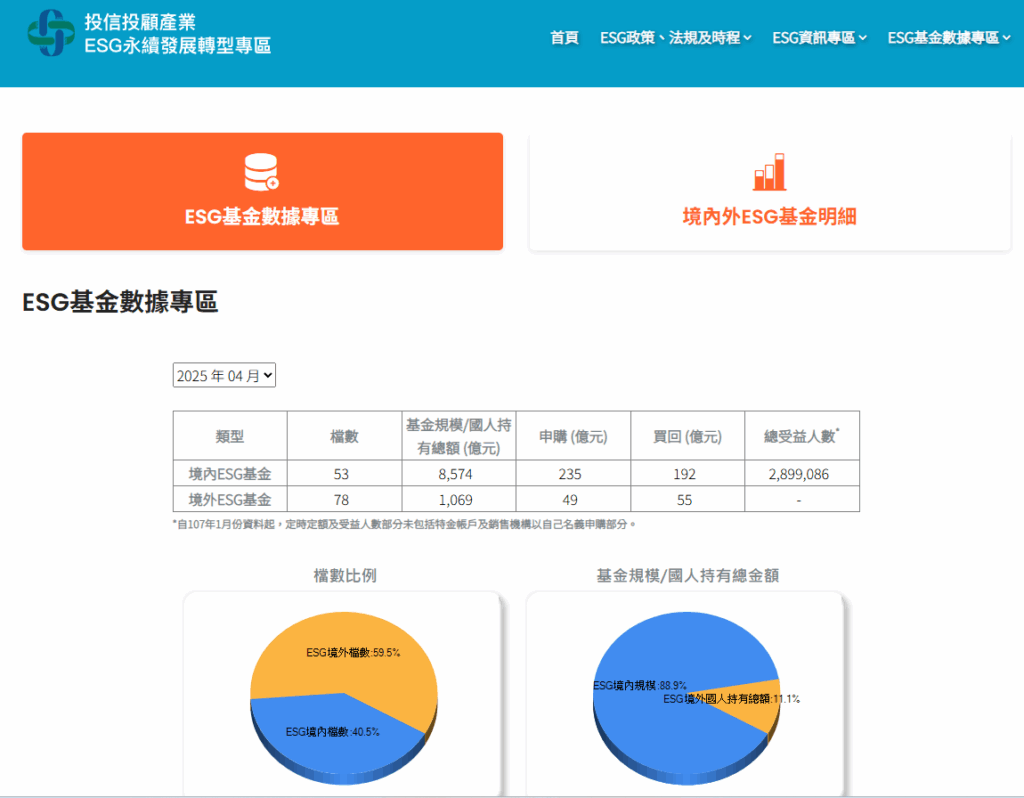
Task: Click the 申購 (億元) column header
Action: (573, 436)
